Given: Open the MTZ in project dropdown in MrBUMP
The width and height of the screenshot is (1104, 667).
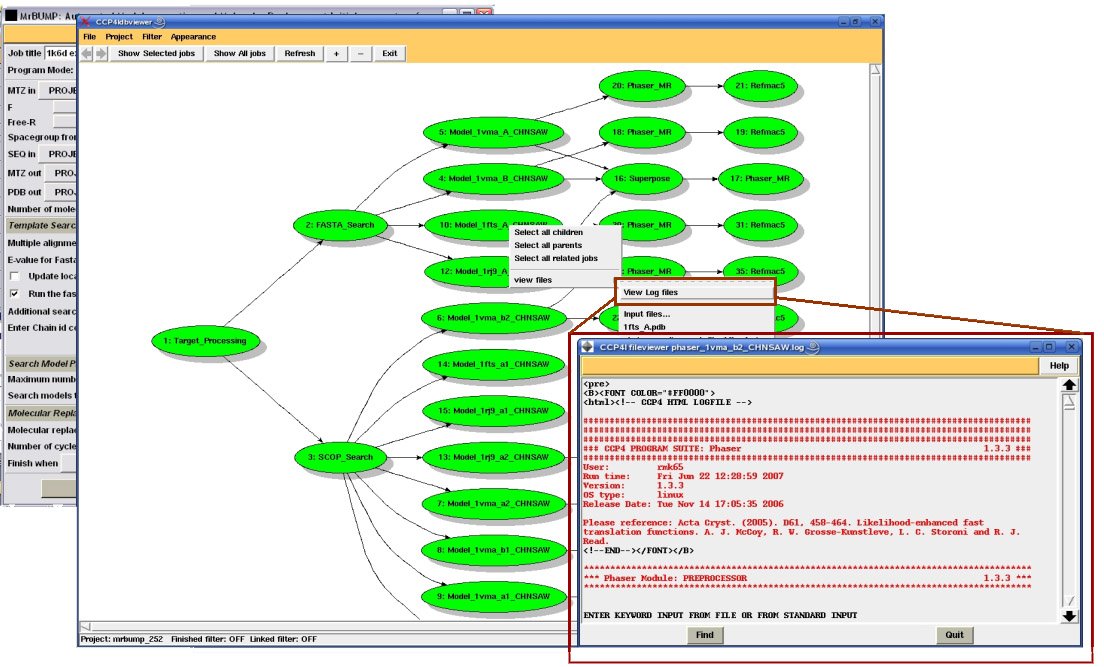Looking at the screenshot, I should click(x=58, y=90).
